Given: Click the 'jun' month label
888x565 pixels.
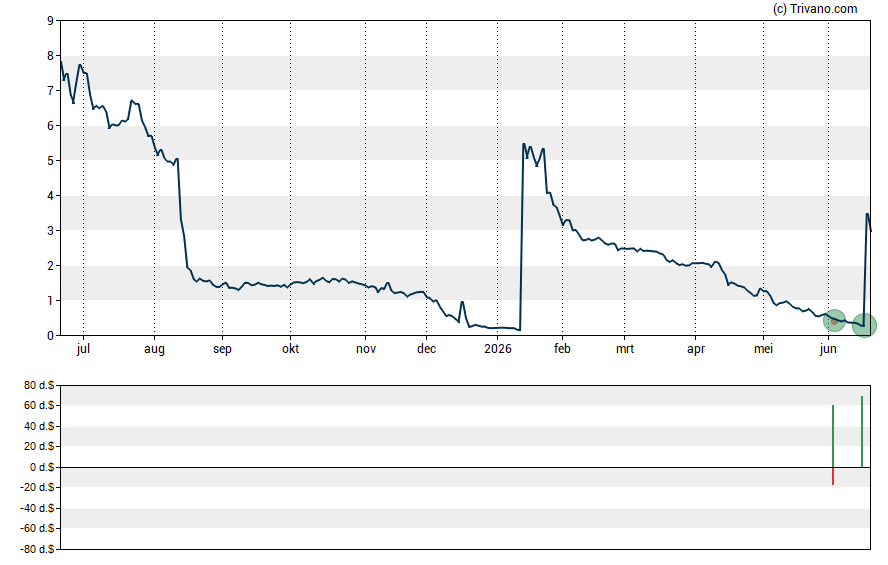Looking at the screenshot, I should [828, 349].
